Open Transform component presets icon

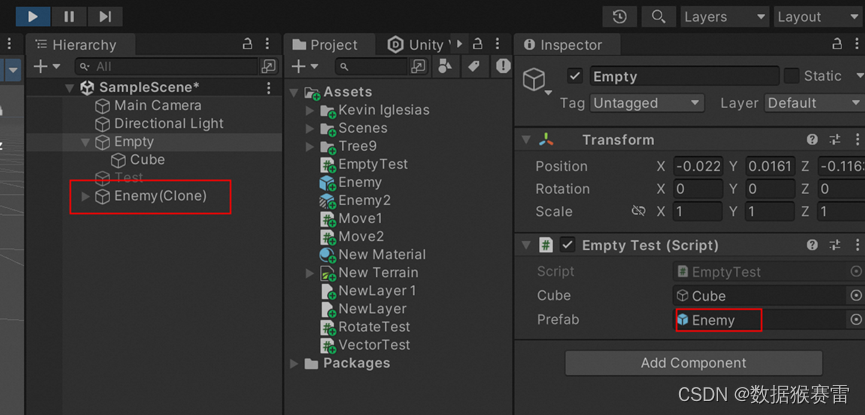(x=835, y=140)
